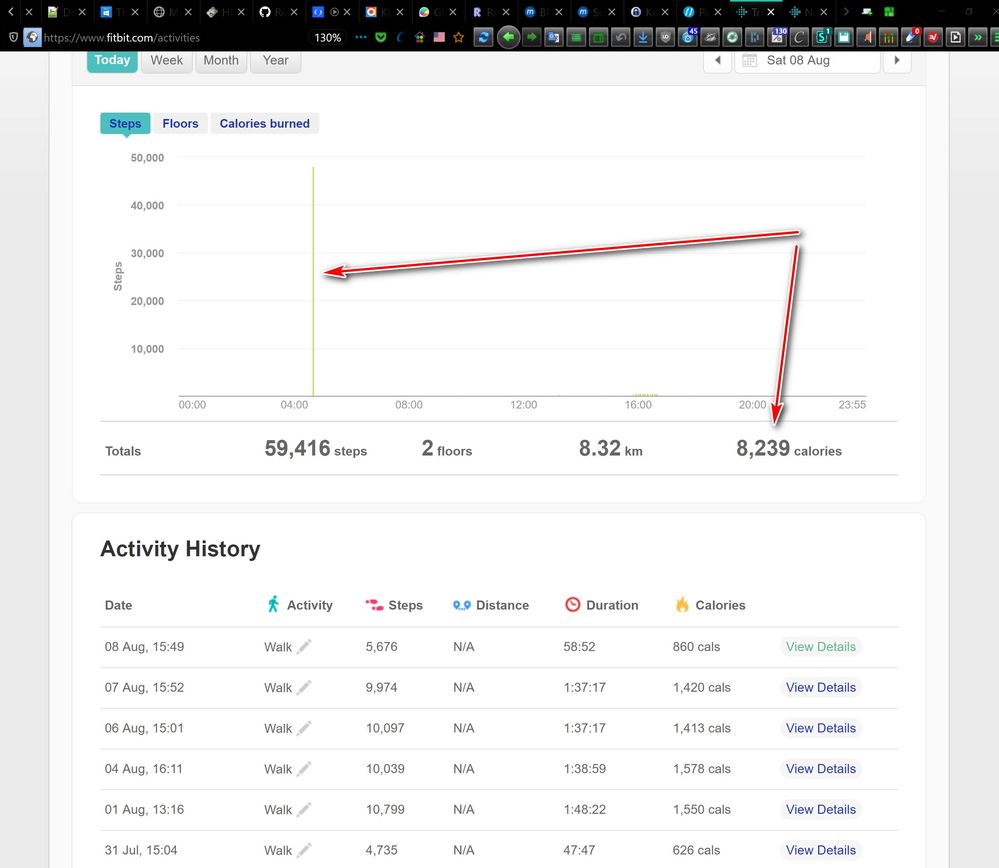
Task: Click the 59,416 steps total
Action: 315,449
